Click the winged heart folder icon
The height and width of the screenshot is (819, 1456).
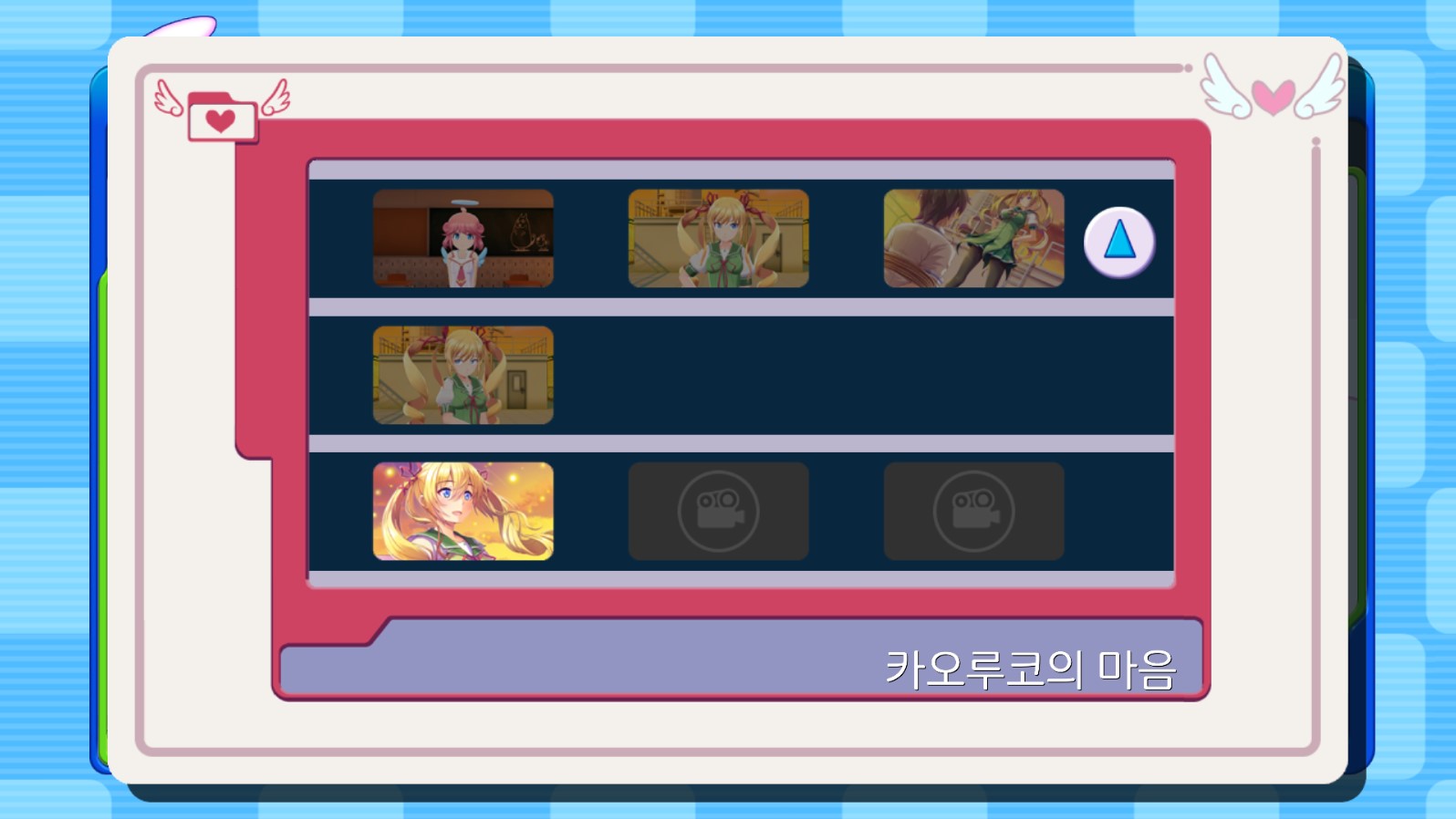coord(222,111)
